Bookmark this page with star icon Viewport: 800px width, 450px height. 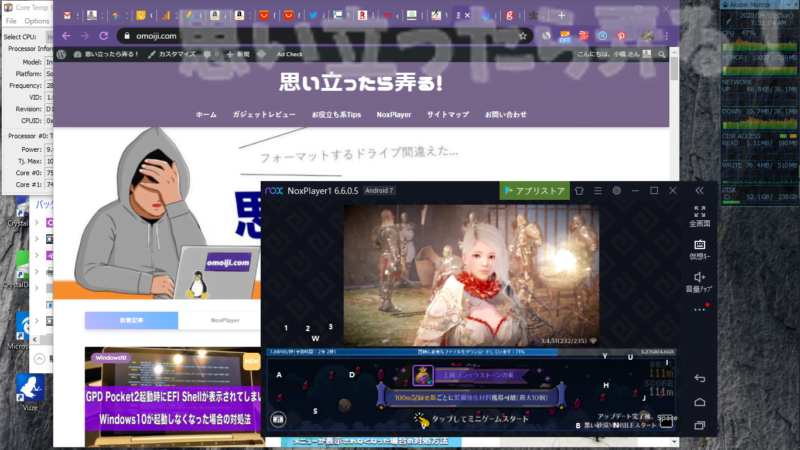click(522, 36)
